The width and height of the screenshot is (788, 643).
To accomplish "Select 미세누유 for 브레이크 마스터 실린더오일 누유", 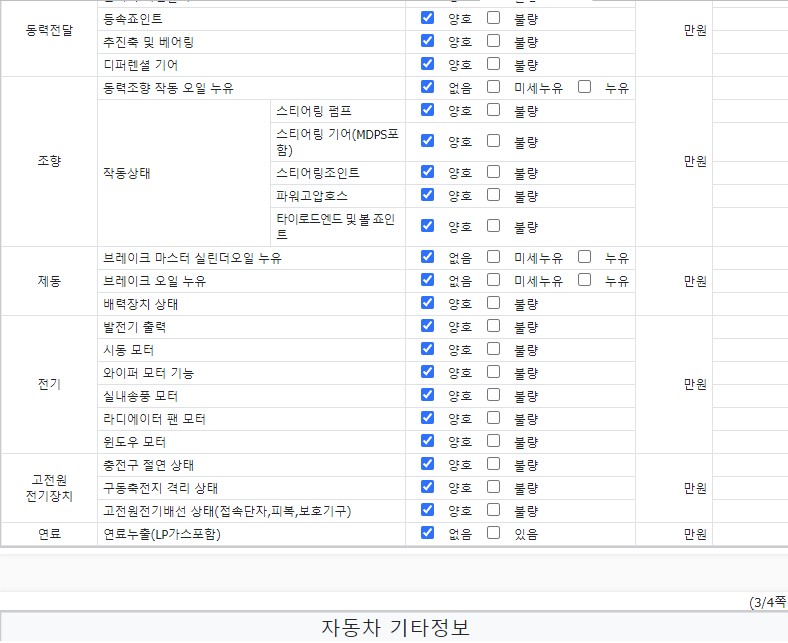I will (x=493, y=257).
